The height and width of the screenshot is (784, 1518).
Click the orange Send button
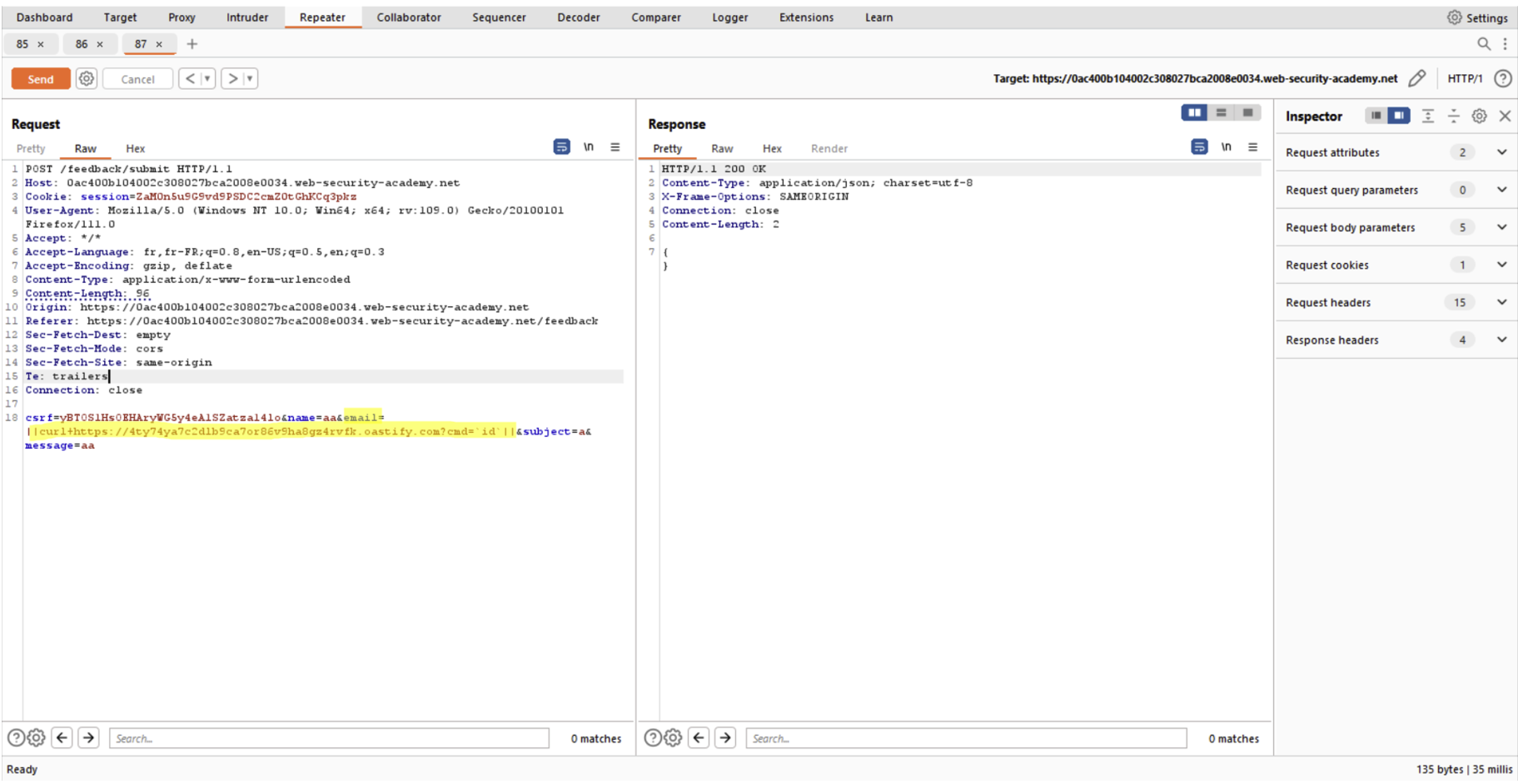(x=40, y=79)
